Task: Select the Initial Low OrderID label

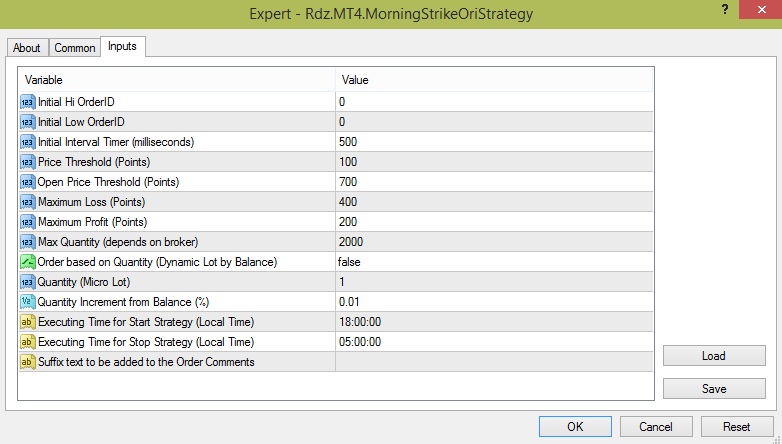Action: pyautogui.click(x=81, y=122)
